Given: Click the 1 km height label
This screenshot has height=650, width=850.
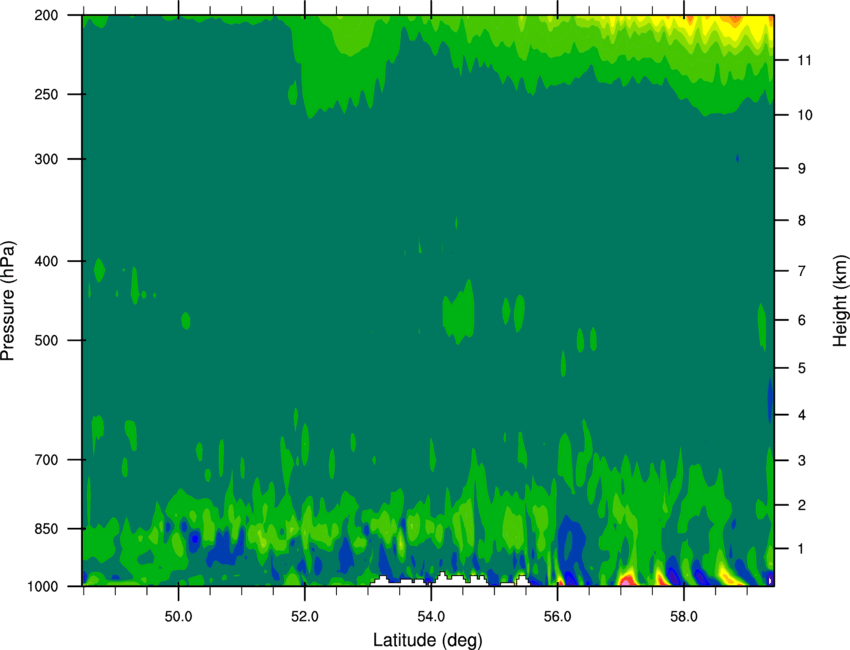Looking at the screenshot, I should click(802, 549).
